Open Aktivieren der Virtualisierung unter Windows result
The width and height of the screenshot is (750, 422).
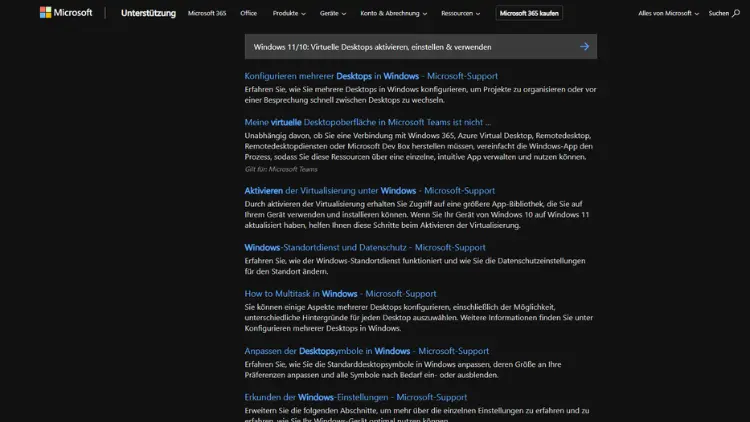(369, 190)
